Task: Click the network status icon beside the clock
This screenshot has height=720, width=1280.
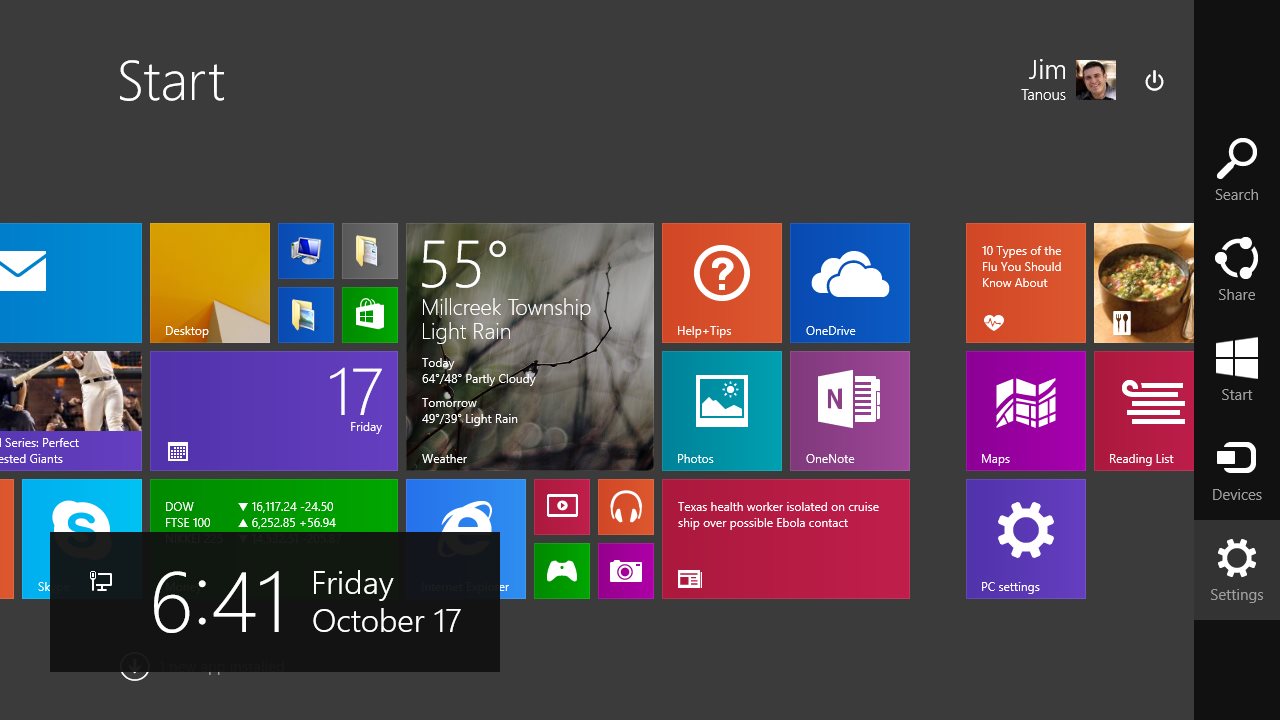Action: click(101, 581)
